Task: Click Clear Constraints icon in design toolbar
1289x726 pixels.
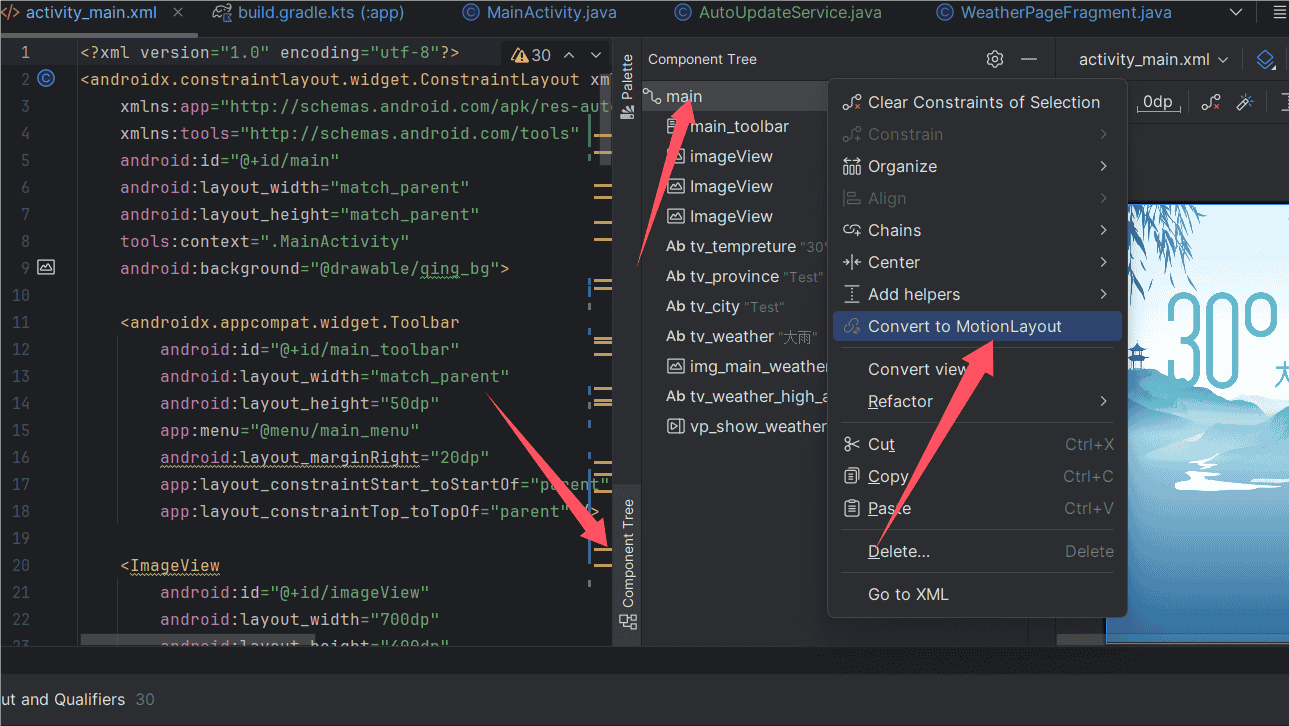Action: [1211, 102]
